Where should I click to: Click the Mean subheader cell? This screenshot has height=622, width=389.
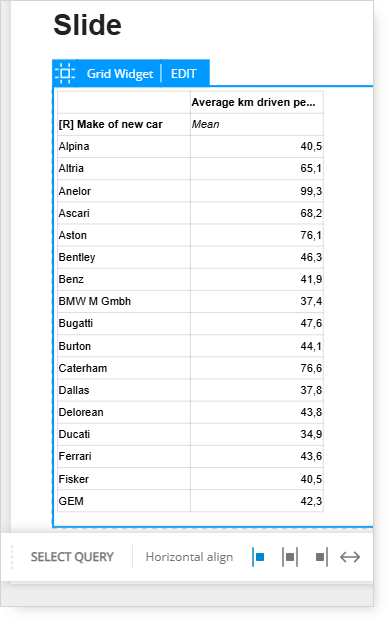(257, 125)
